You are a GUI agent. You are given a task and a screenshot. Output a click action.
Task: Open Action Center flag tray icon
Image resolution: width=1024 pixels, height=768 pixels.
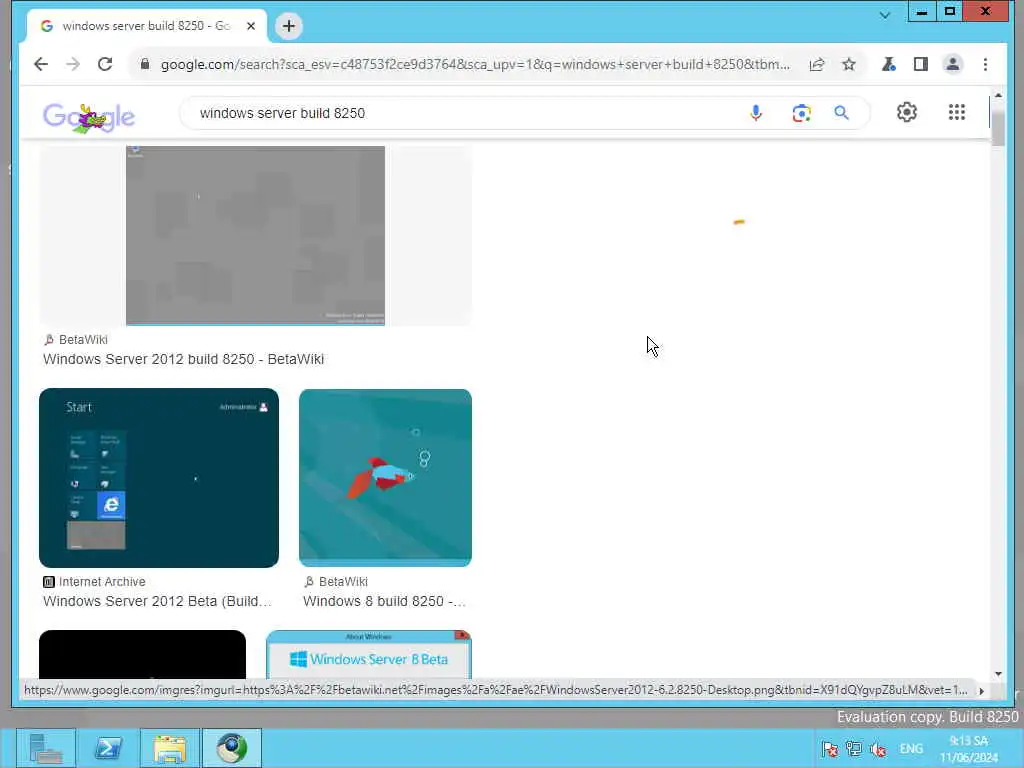tap(830, 749)
